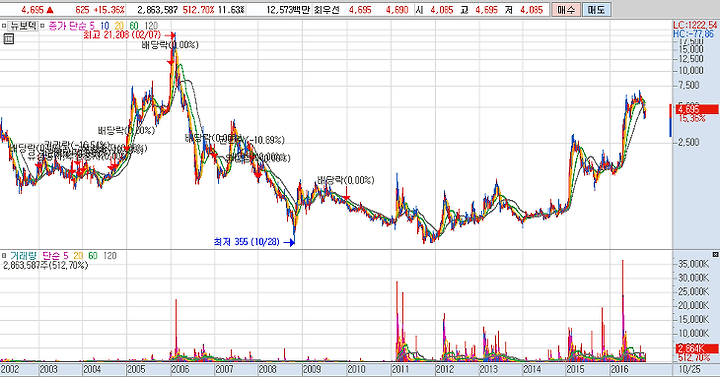Toggle the gray 120-day price moving average legend
This screenshot has width=720, height=377.
click(x=151, y=26)
